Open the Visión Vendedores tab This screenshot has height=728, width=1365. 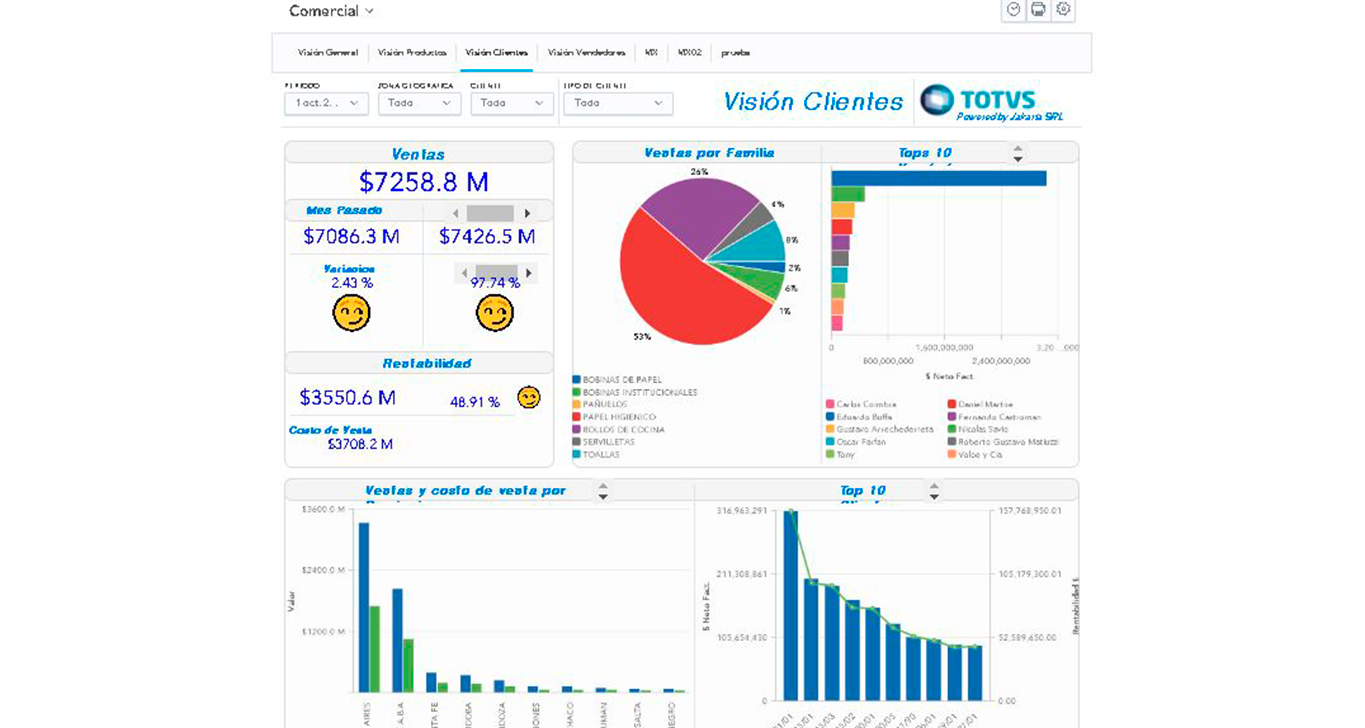[586, 52]
